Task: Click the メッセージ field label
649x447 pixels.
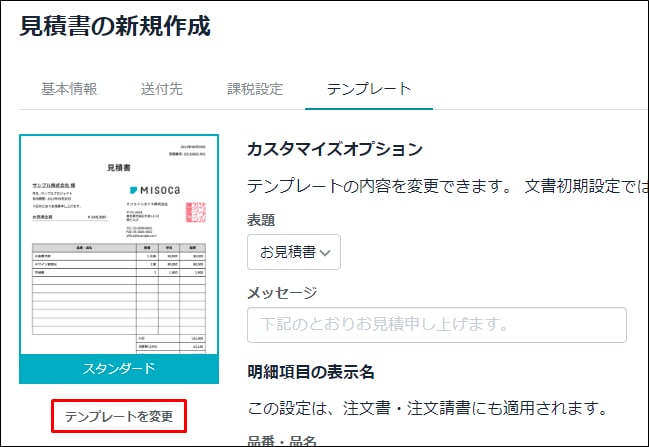Action: coord(282,293)
